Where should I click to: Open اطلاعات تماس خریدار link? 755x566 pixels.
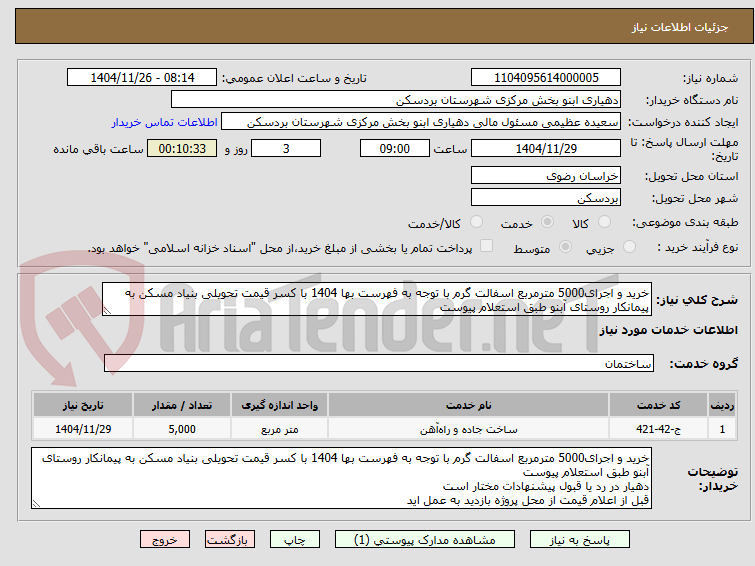coord(165,122)
